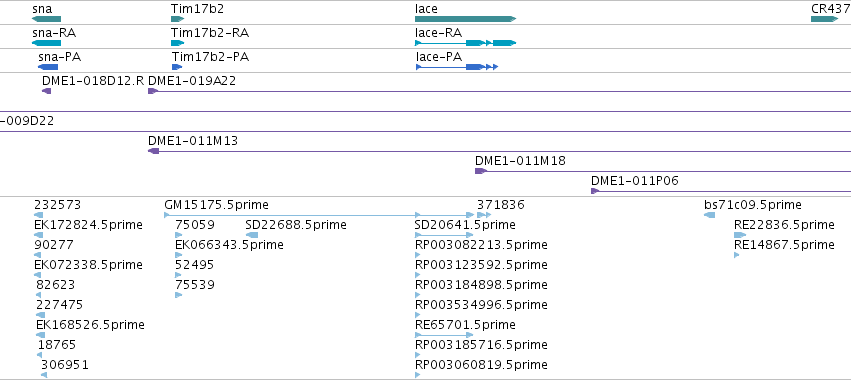Open the Tim17b2-RA transcript label

pos(210,33)
